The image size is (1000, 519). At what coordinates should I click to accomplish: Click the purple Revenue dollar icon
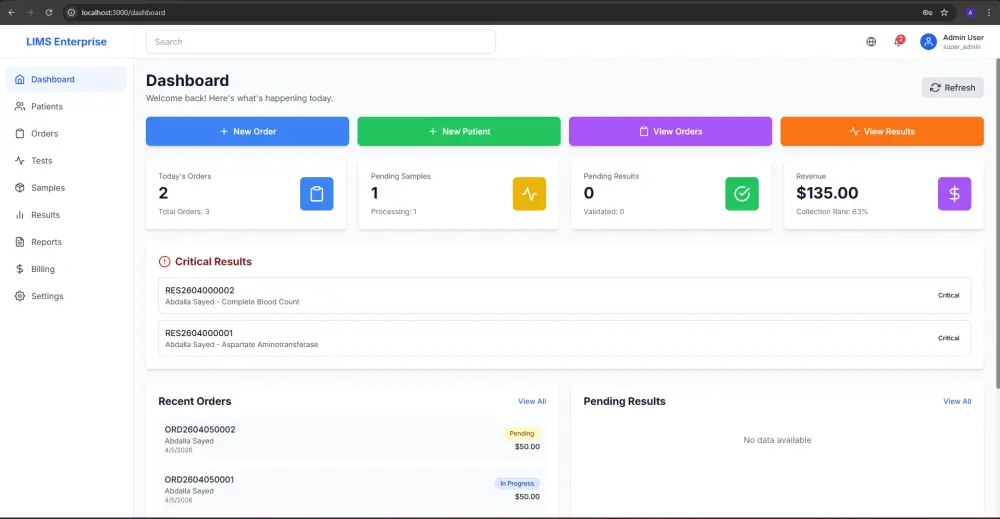click(x=954, y=194)
